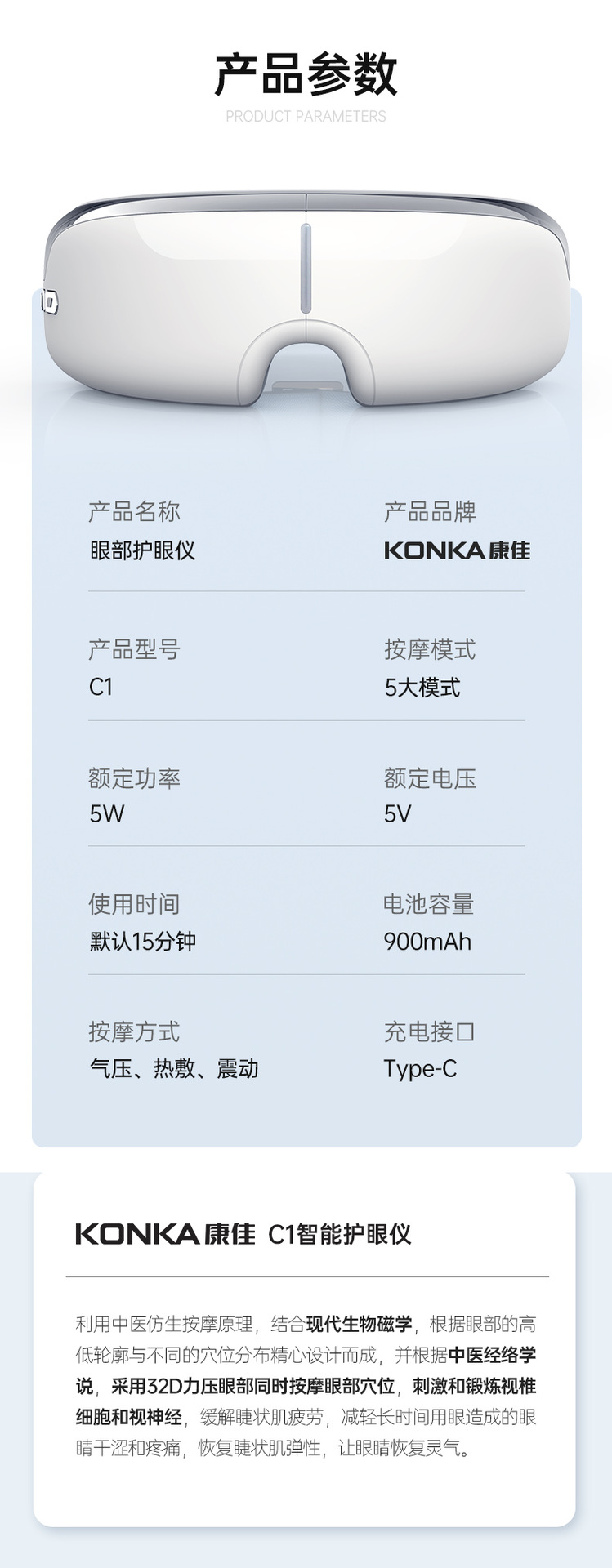The image size is (612, 1568).
Task: Click the 气压、热敷、震动 massage method text
Action: [x=173, y=1069]
